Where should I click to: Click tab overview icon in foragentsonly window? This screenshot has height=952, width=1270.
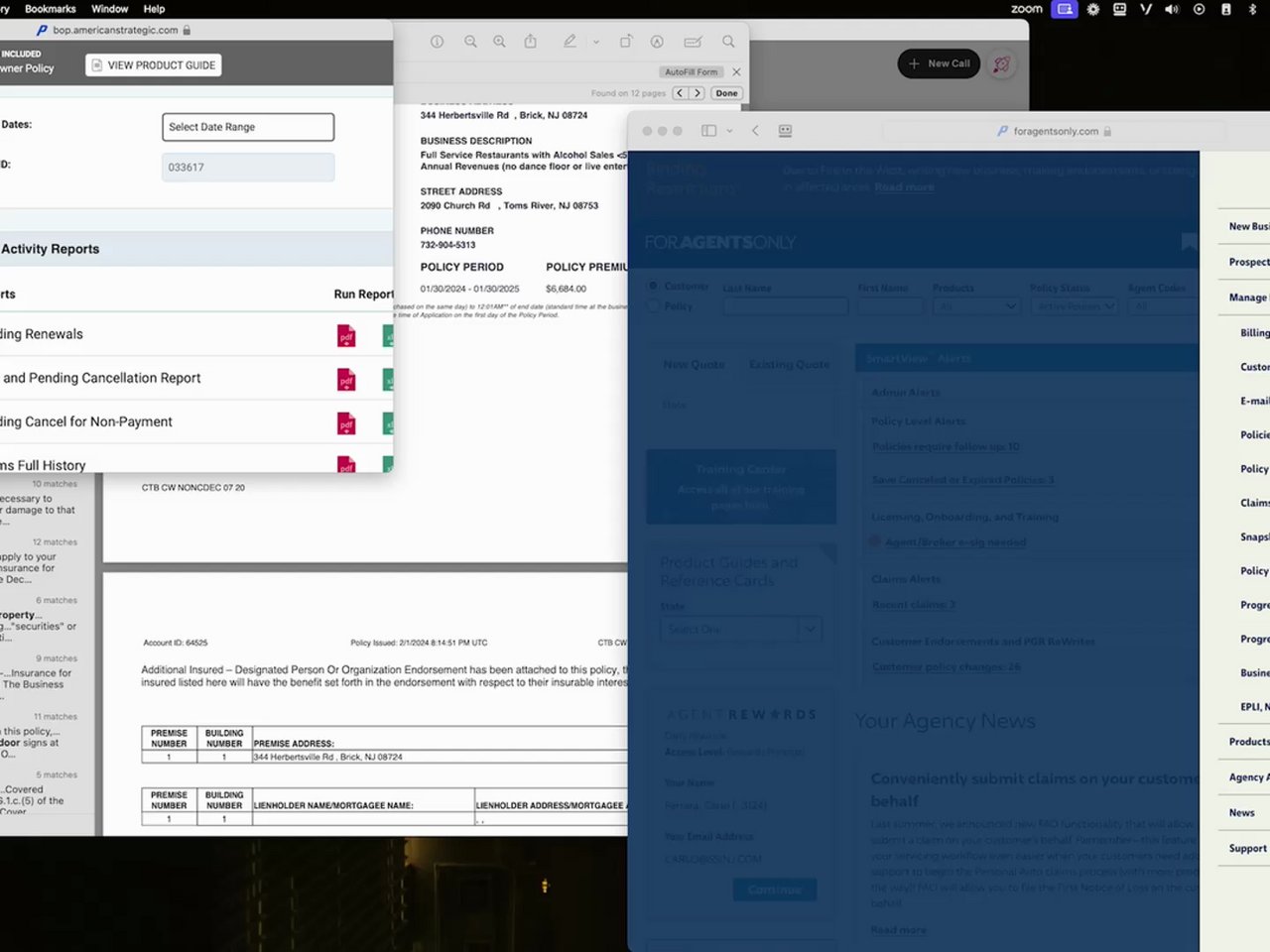(785, 131)
